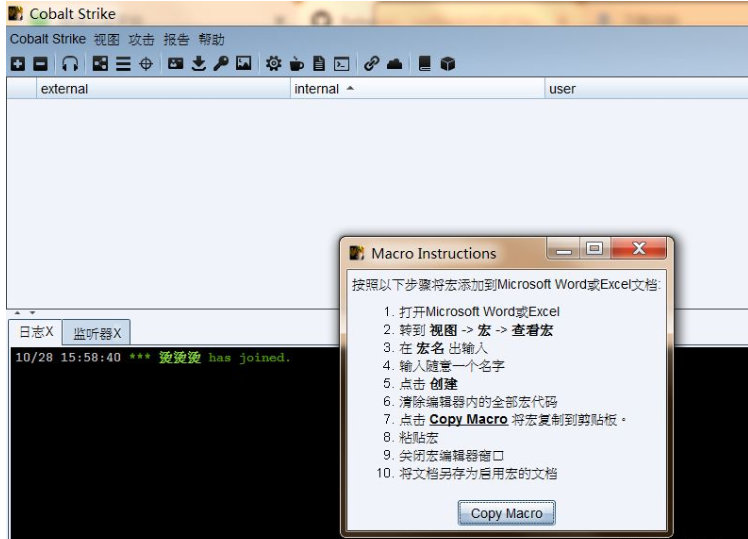Image resolution: width=748 pixels, height=539 pixels.
Task: Maximize the Macro Instructions dialog
Action: pos(594,249)
